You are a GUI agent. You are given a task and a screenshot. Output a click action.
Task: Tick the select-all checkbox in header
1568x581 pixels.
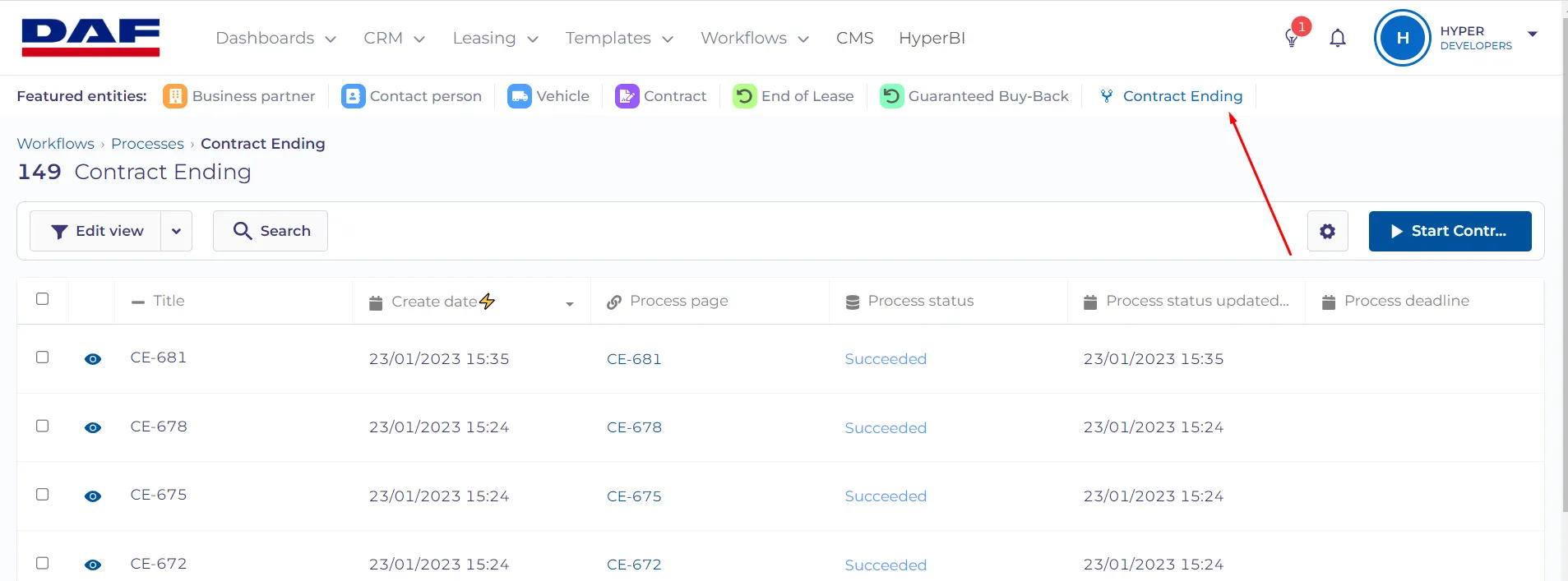(43, 299)
